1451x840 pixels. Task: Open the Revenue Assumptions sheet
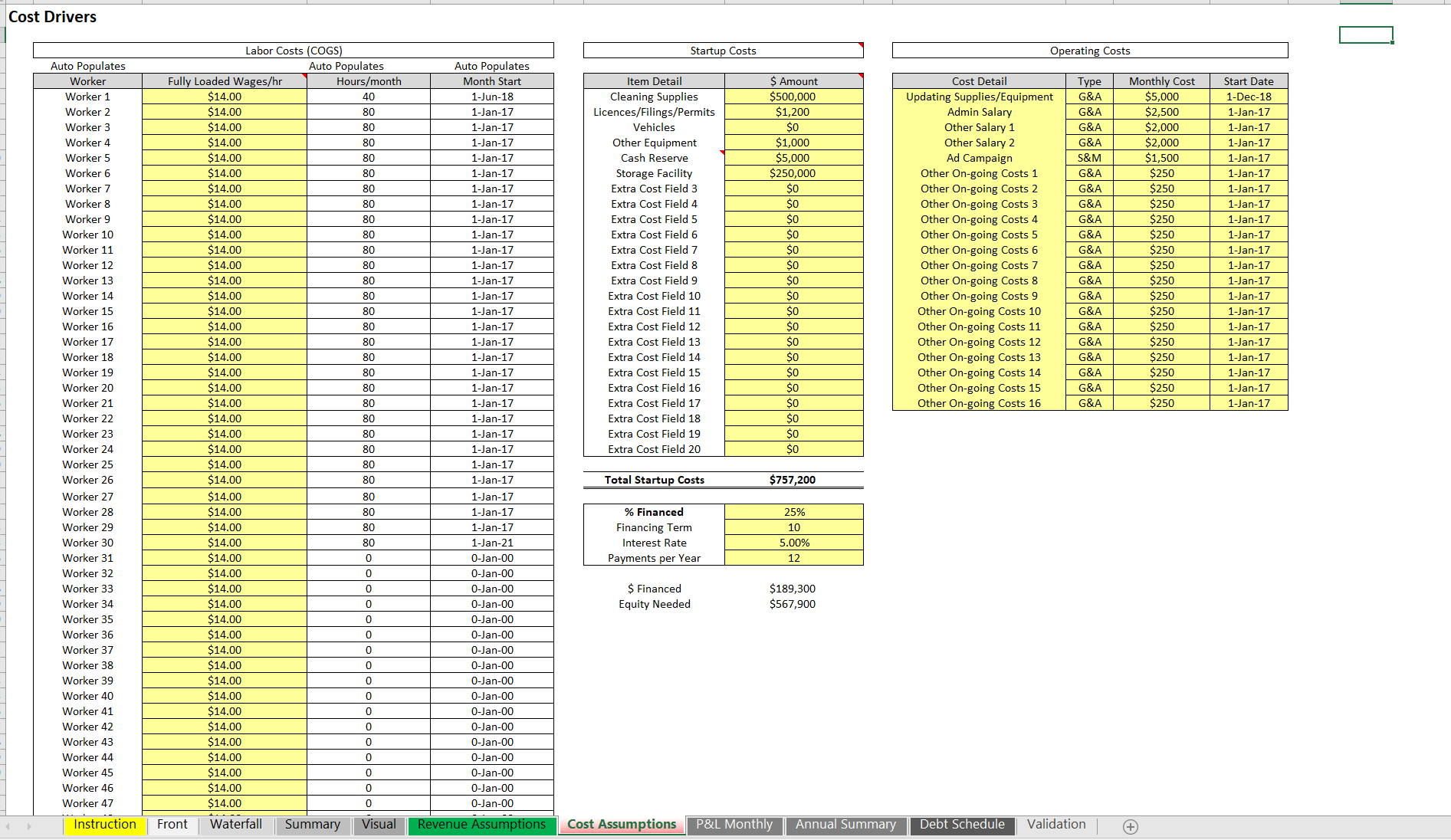(x=482, y=825)
